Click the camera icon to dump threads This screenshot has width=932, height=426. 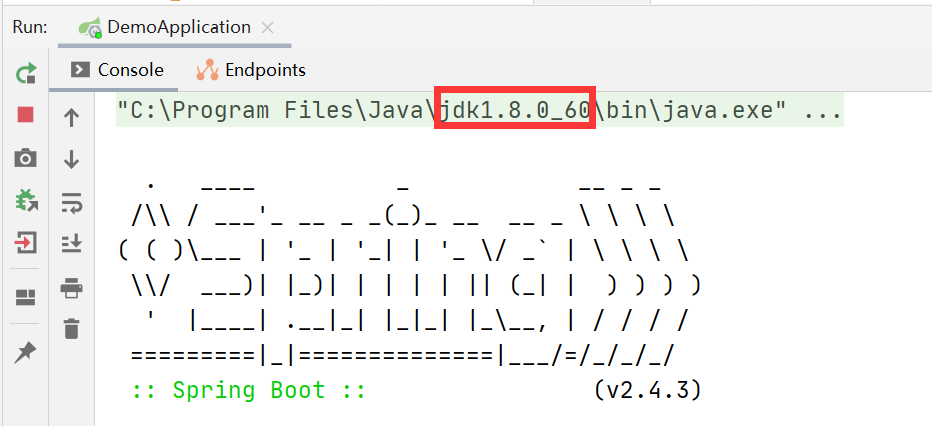pyautogui.click(x=26, y=158)
